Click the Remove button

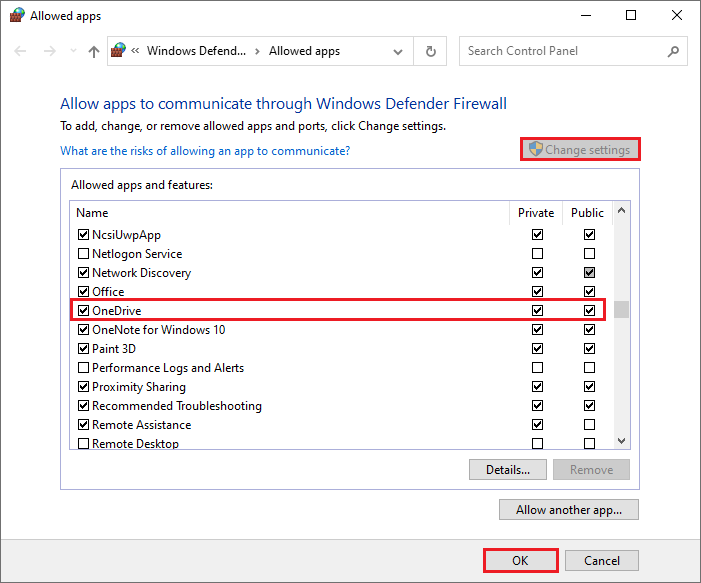[x=591, y=469]
